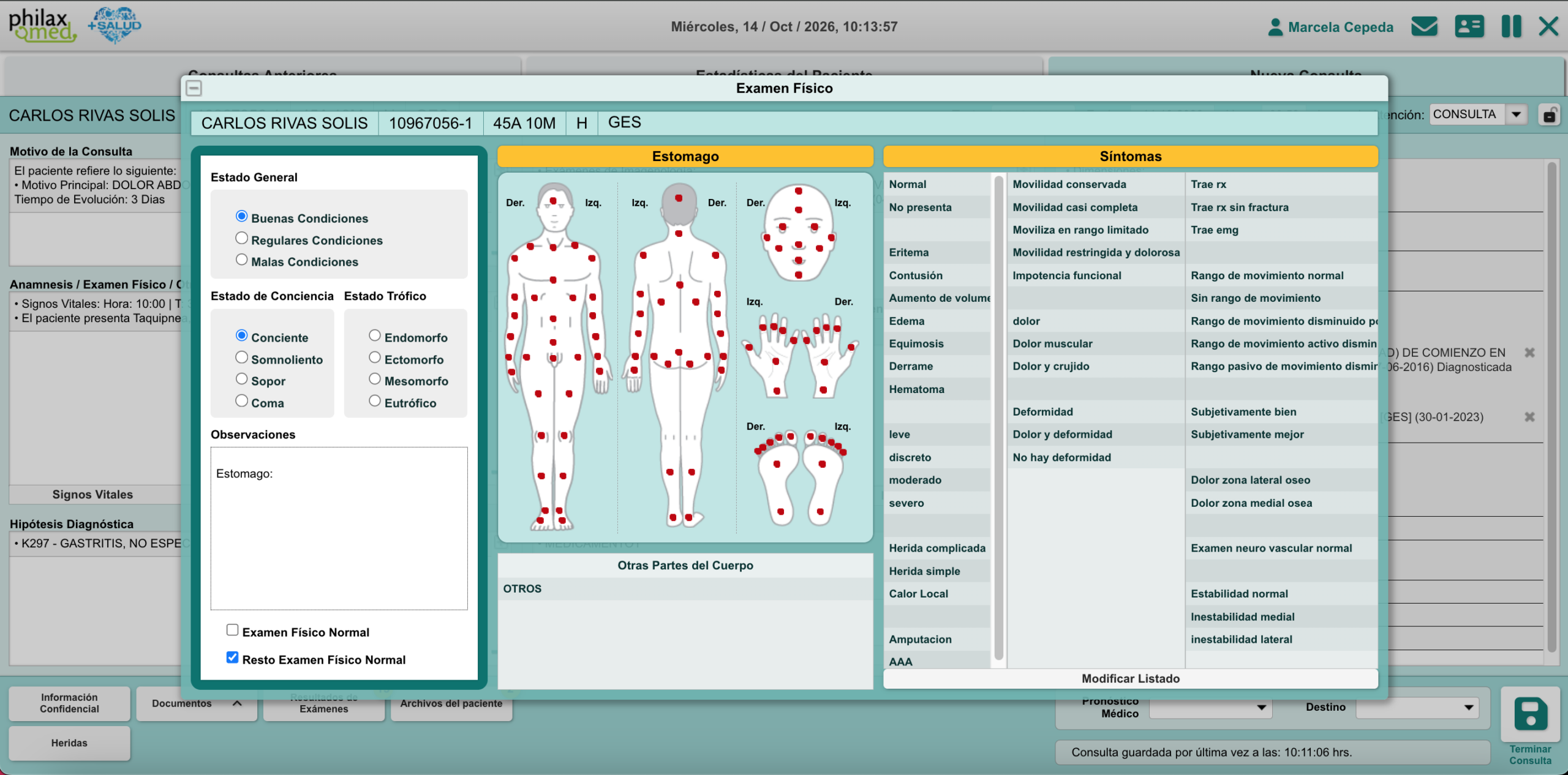Click the OTROS body part row
The height and width of the screenshot is (775, 1568).
pos(685,589)
